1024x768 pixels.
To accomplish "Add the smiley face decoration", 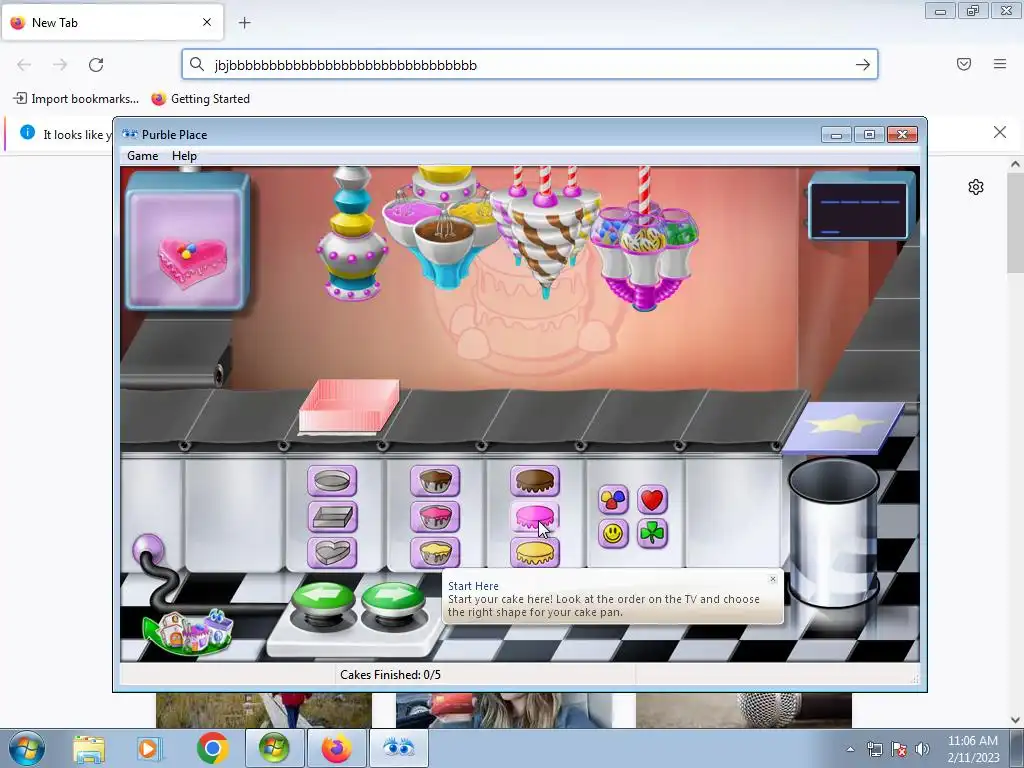I will tap(613, 534).
